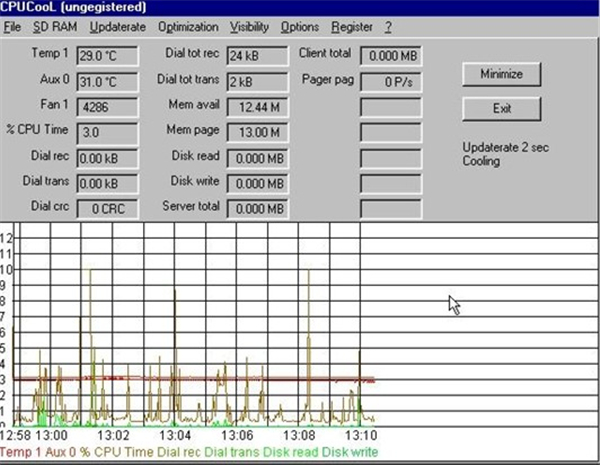This screenshot has height=465, width=600.
Task: Click the Temp 1 value field
Action: pos(106,53)
